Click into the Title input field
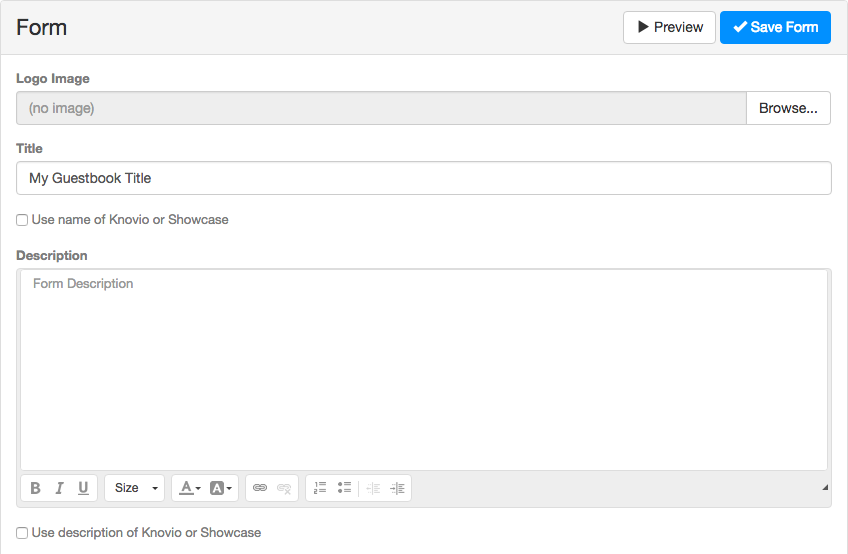Image resolution: width=848 pixels, height=554 pixels. click(423, 178)
